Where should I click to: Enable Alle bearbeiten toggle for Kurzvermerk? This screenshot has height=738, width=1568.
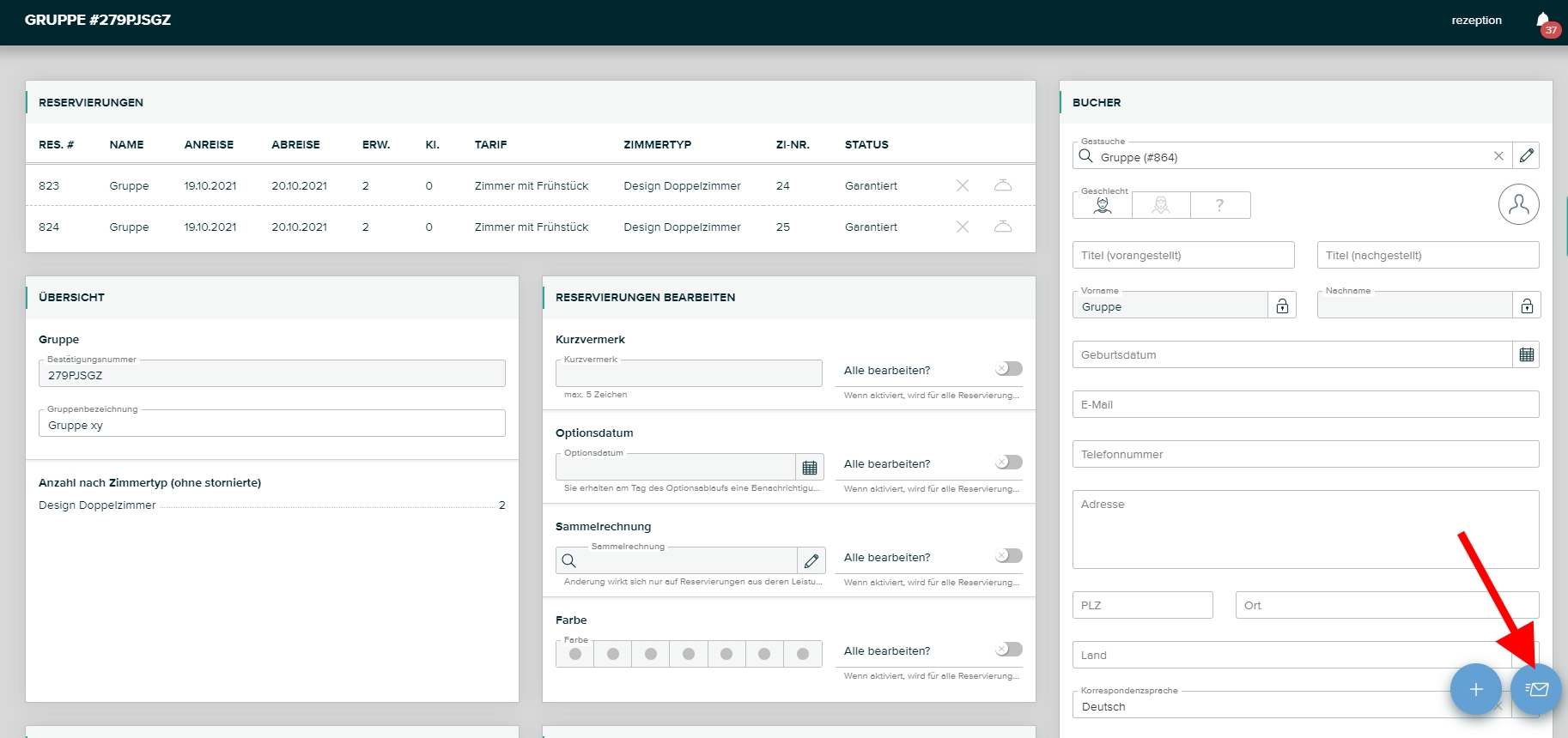(x=1009, y=369)
